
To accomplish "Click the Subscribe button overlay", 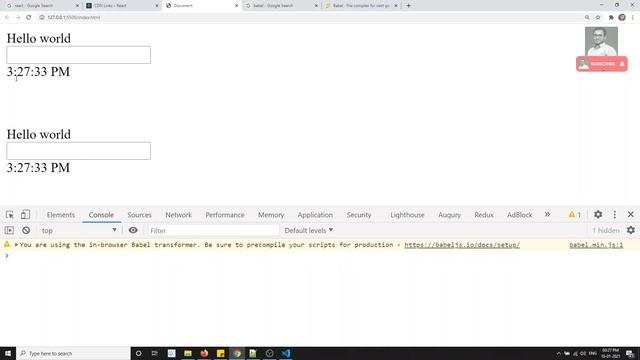I will coord(602,64).
